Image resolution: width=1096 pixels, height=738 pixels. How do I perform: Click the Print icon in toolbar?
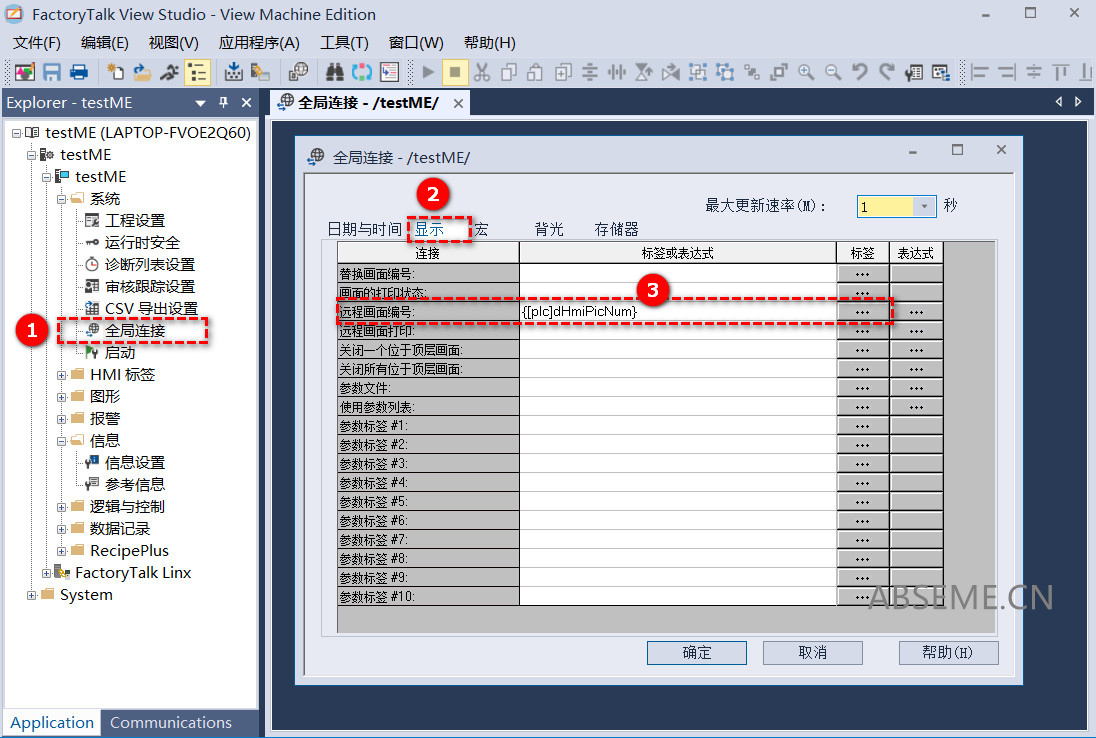click(x=78, y=72)
